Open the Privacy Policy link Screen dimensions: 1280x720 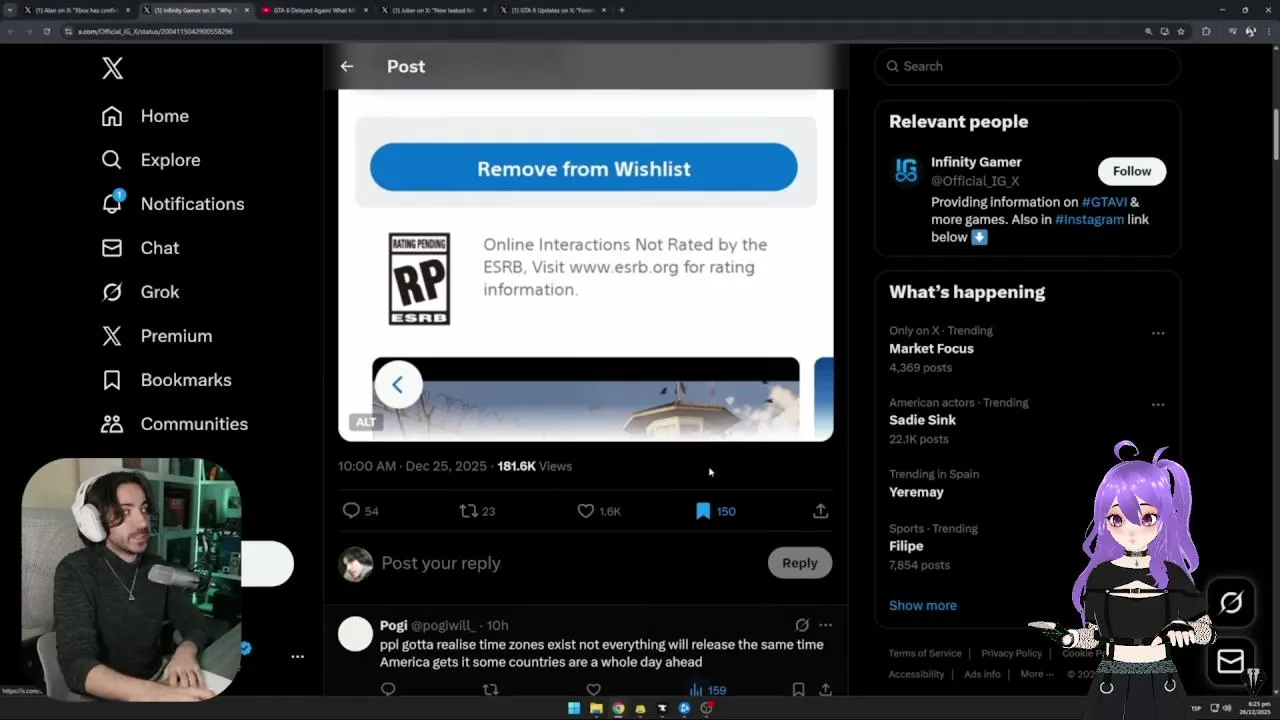1011,653
